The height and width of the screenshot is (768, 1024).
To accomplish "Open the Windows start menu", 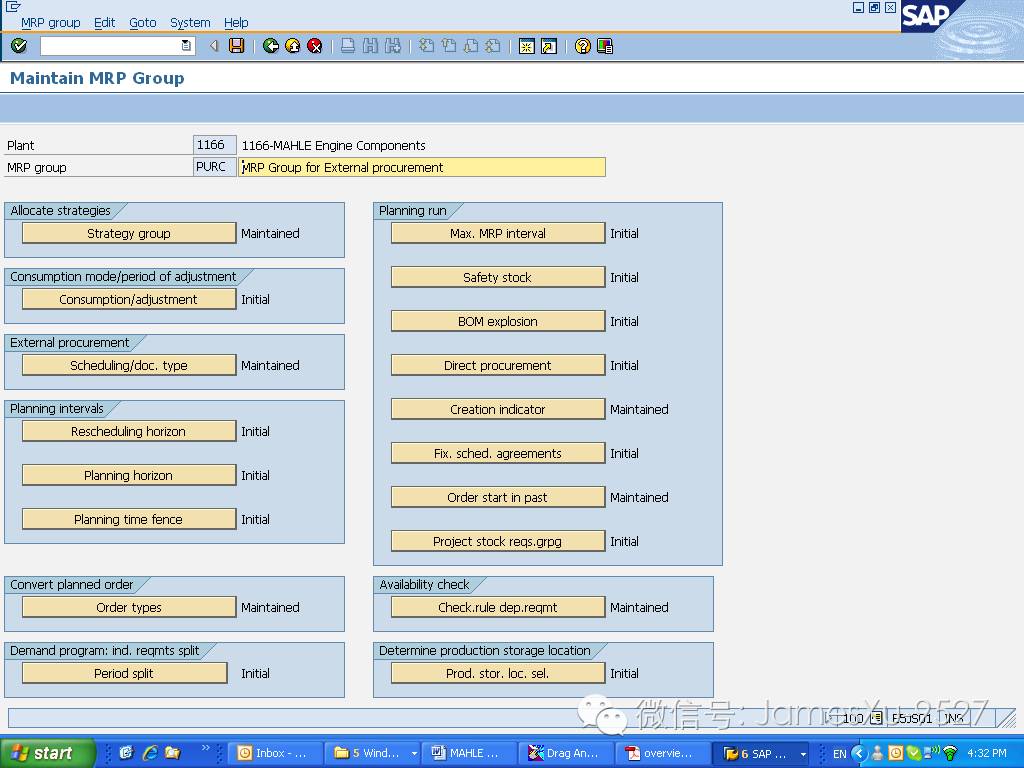I will (x=47, y=753).
